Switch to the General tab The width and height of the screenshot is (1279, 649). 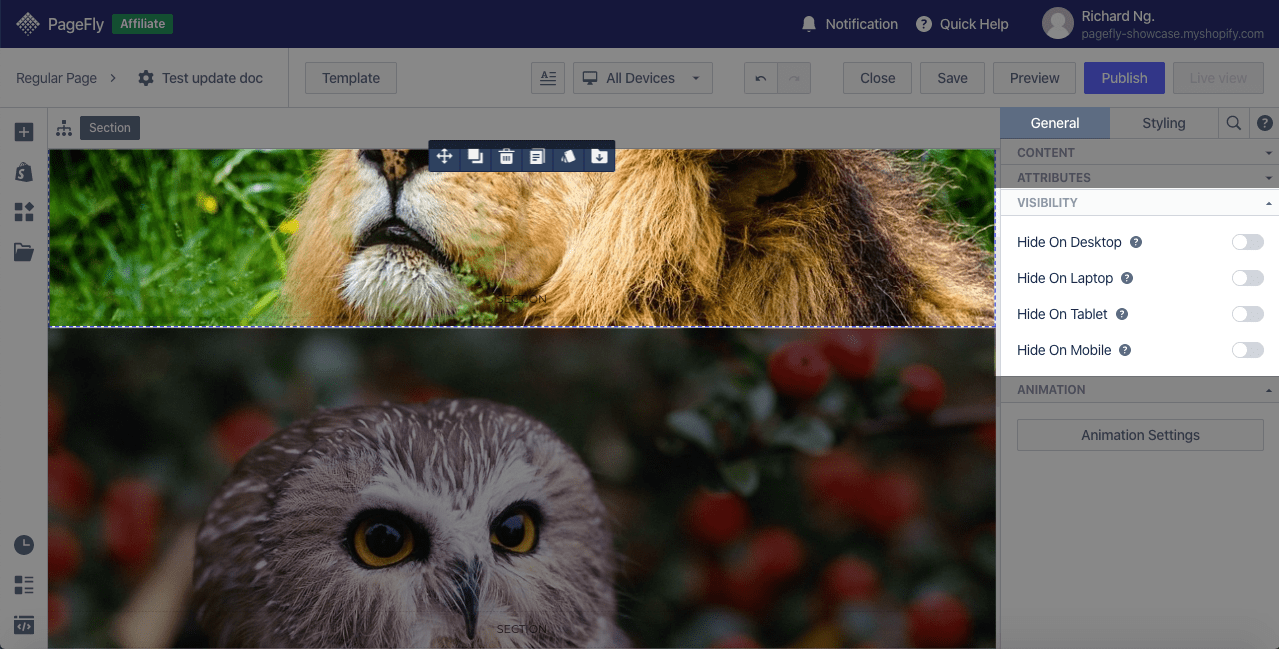[x=1055, y=123]
